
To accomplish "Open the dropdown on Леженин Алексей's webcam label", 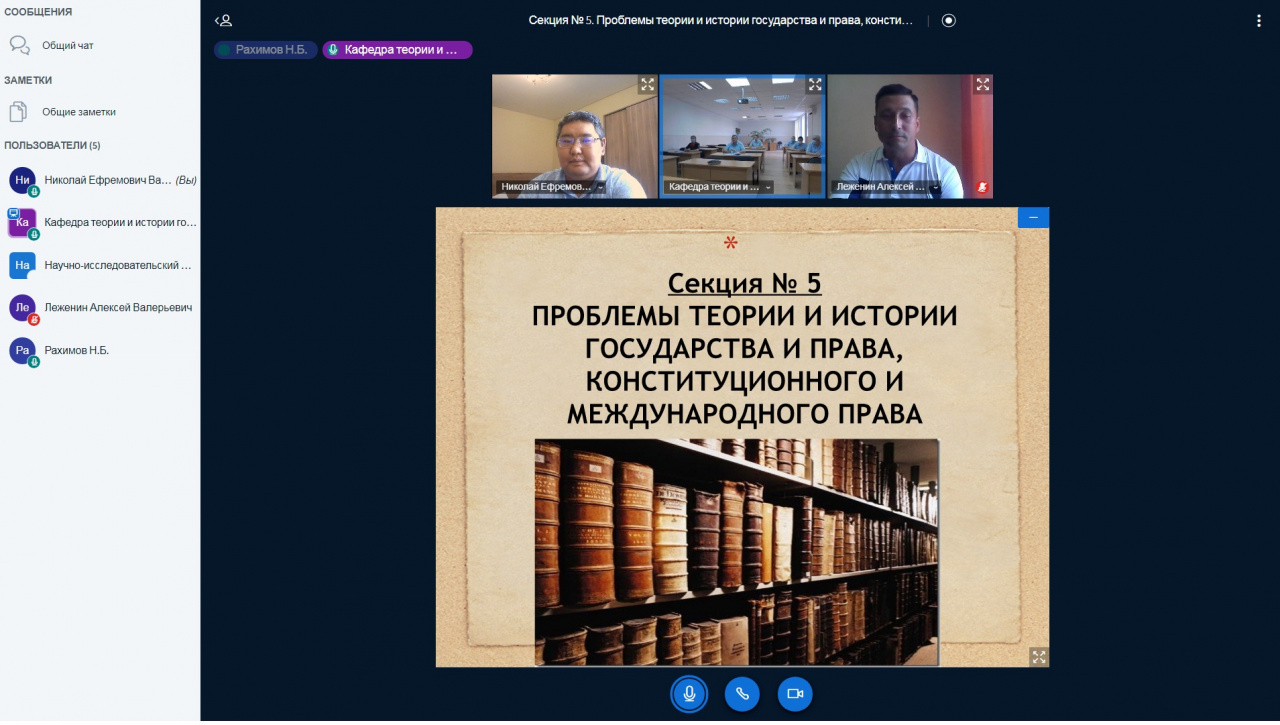I will pyautogui.click(x=935, y=187).
